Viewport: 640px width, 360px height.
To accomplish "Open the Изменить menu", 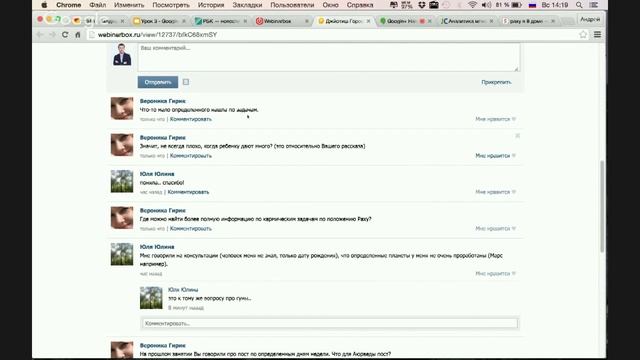I will click(x=129, y=5).
